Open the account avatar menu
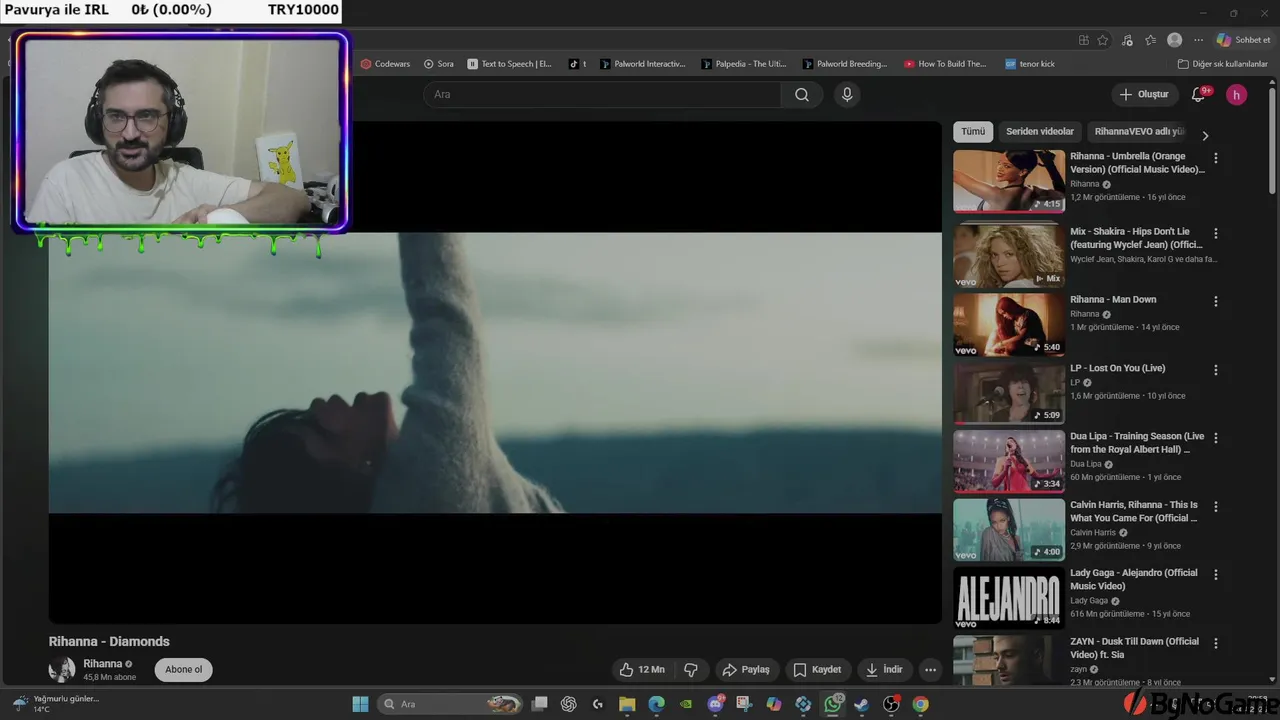 1237,94
